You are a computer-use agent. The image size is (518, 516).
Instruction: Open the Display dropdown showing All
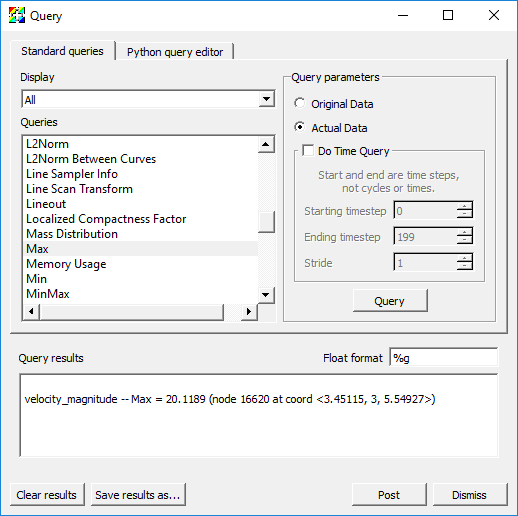(148, 99)
